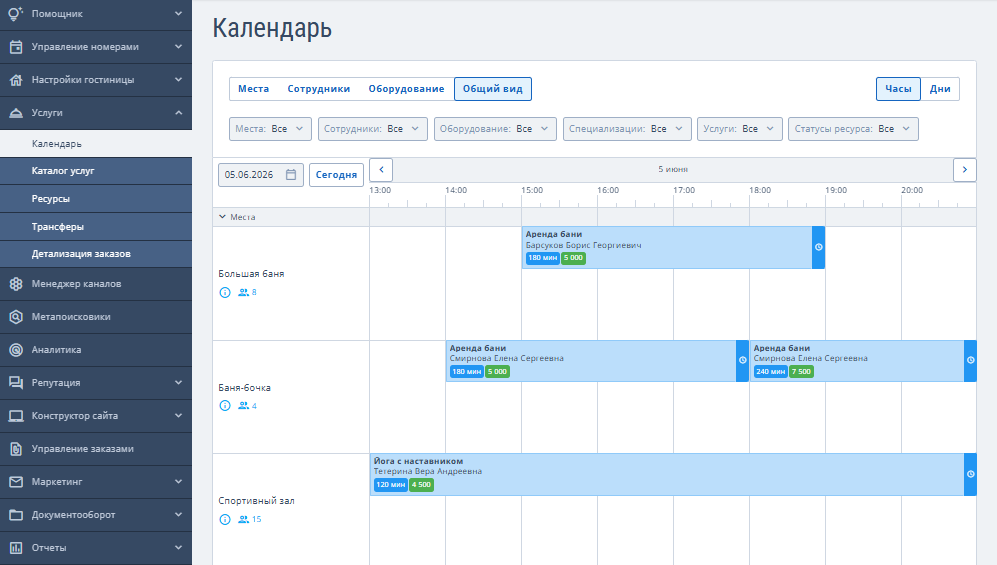Screen dimensions: 997x565
Task: Open the Места filter dropdown
Action: 270,129
